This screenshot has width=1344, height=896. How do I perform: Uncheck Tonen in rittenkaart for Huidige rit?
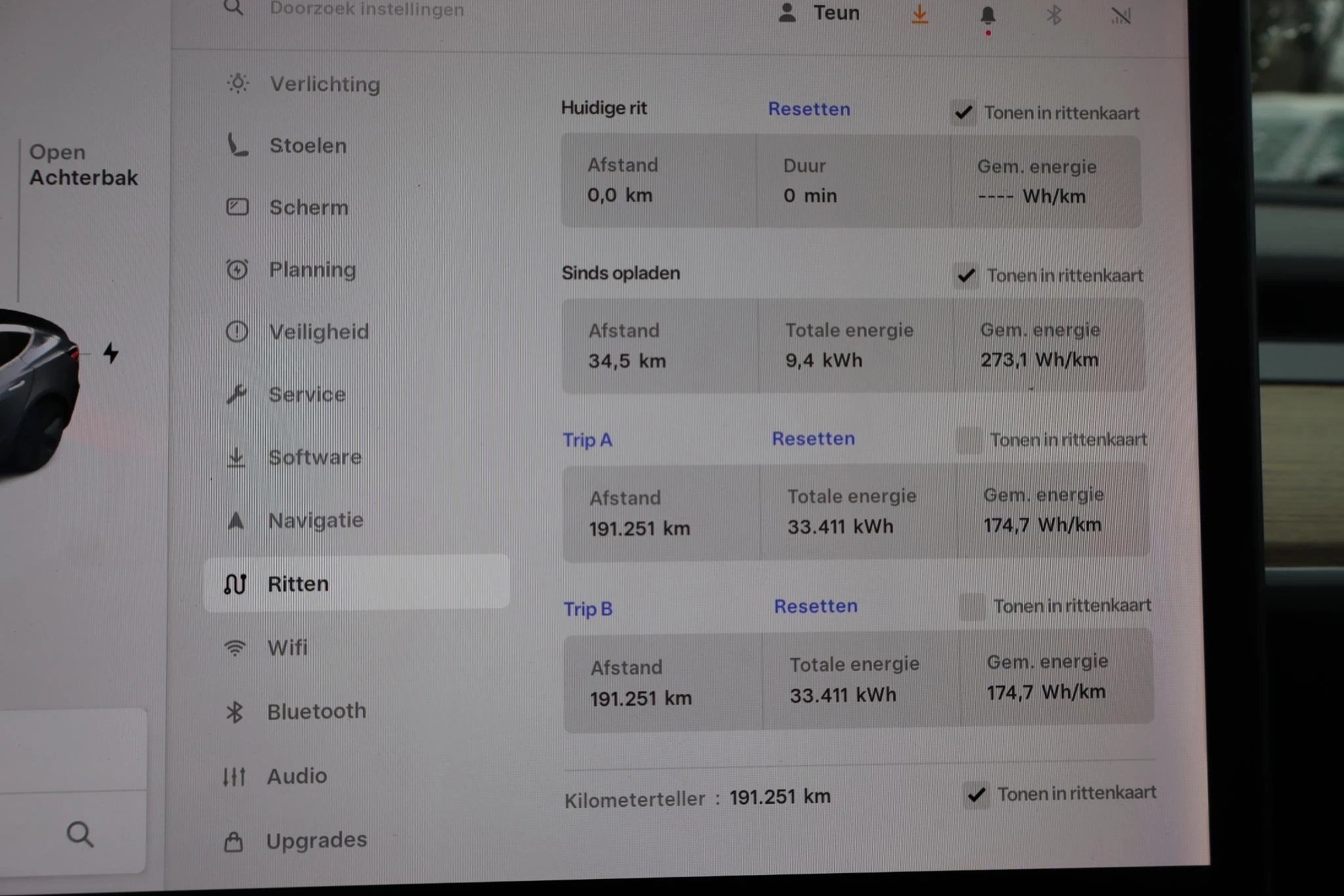(963, 113)
